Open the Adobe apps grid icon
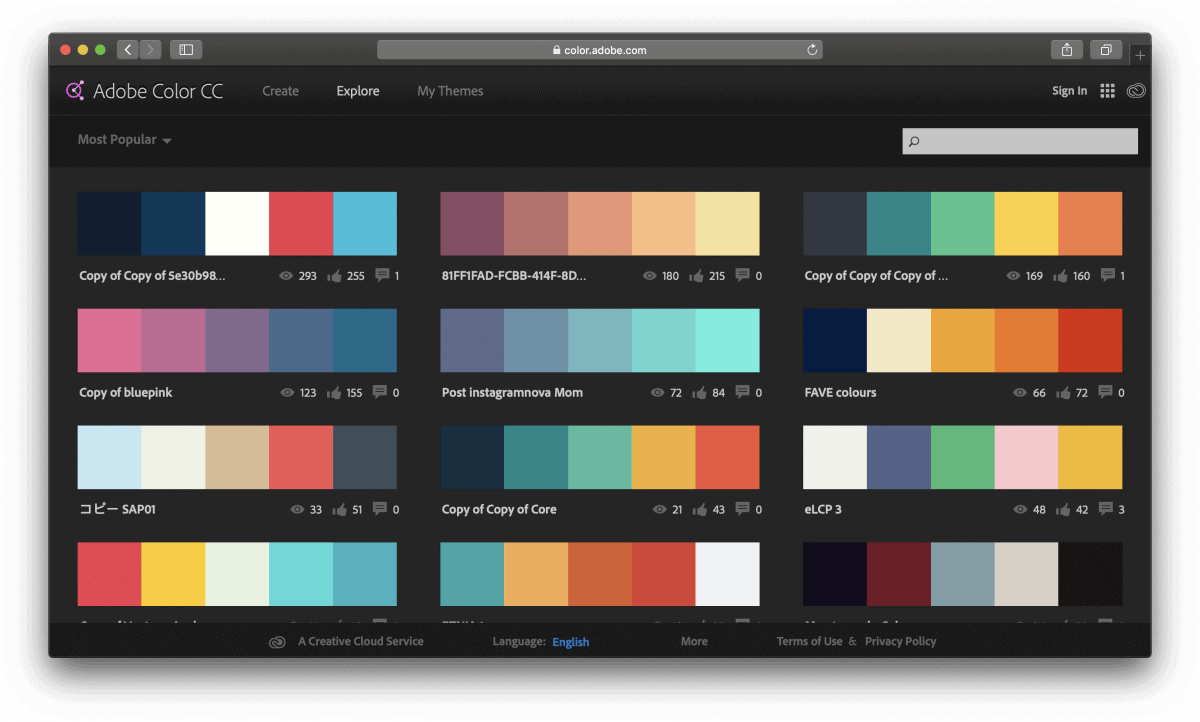1200x722 pixels. click(x=1107, y=91)
